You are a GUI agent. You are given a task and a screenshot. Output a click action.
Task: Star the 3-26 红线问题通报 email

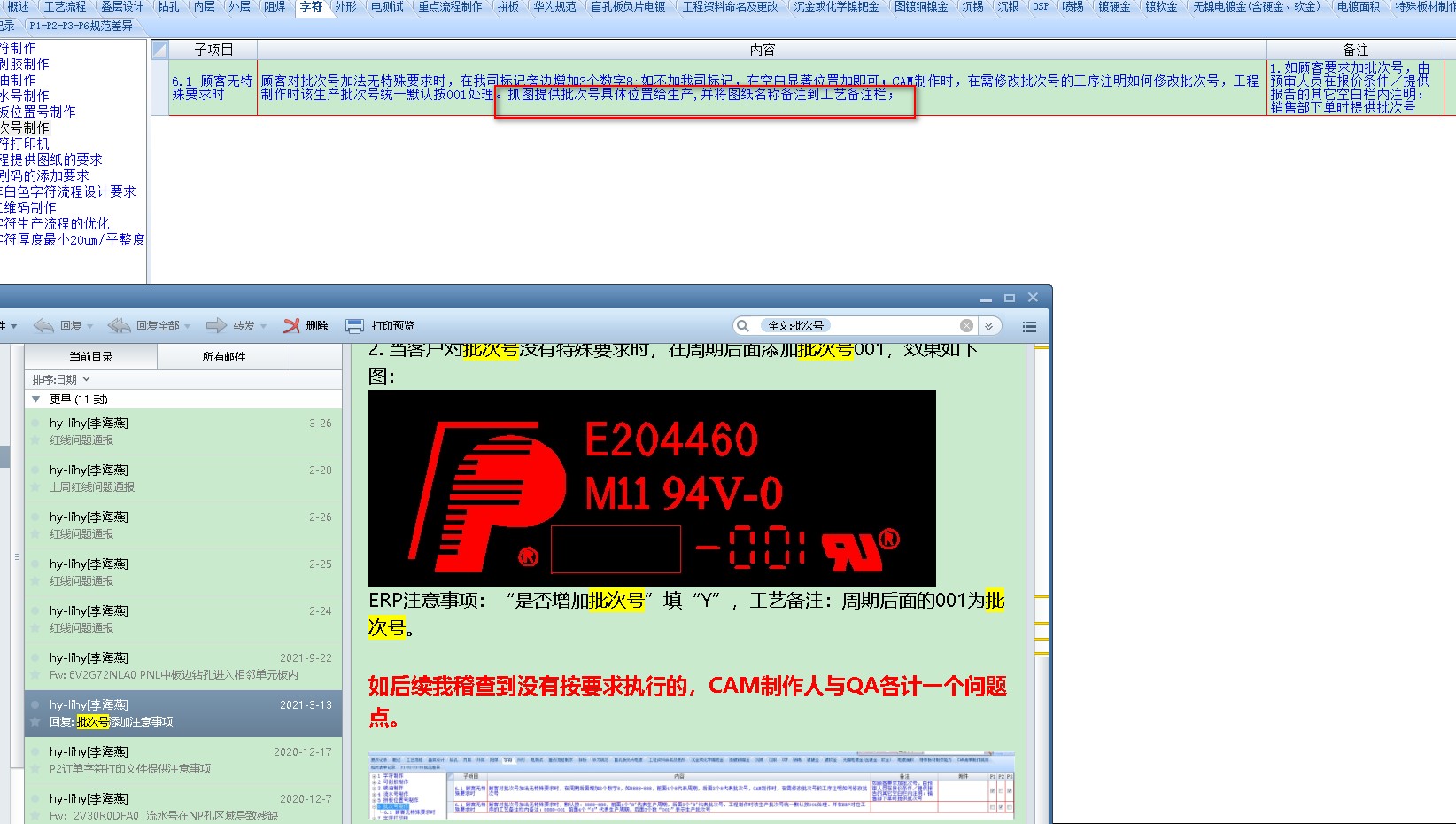tap(35, 440)
